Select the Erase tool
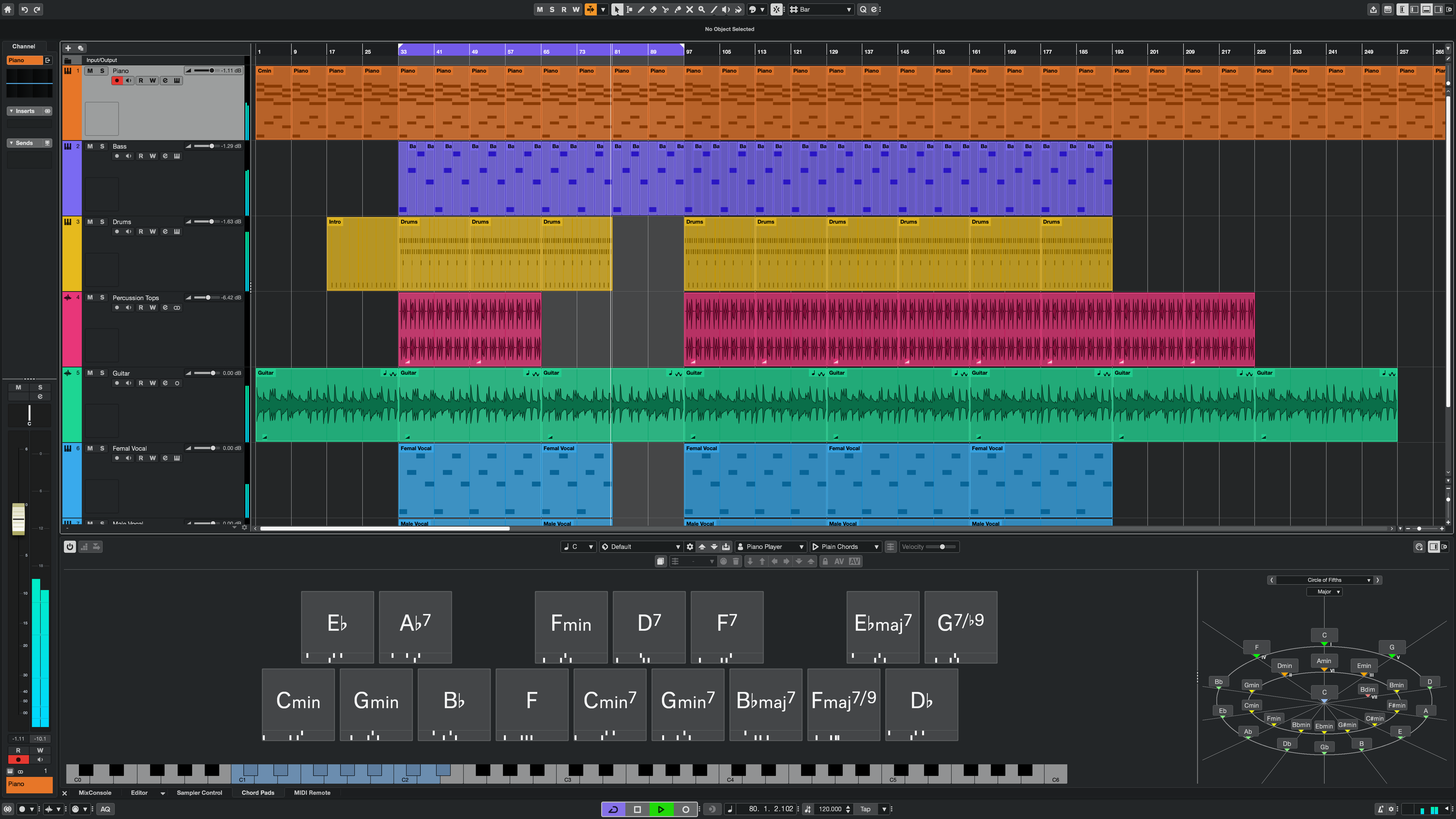 (653, 10)
